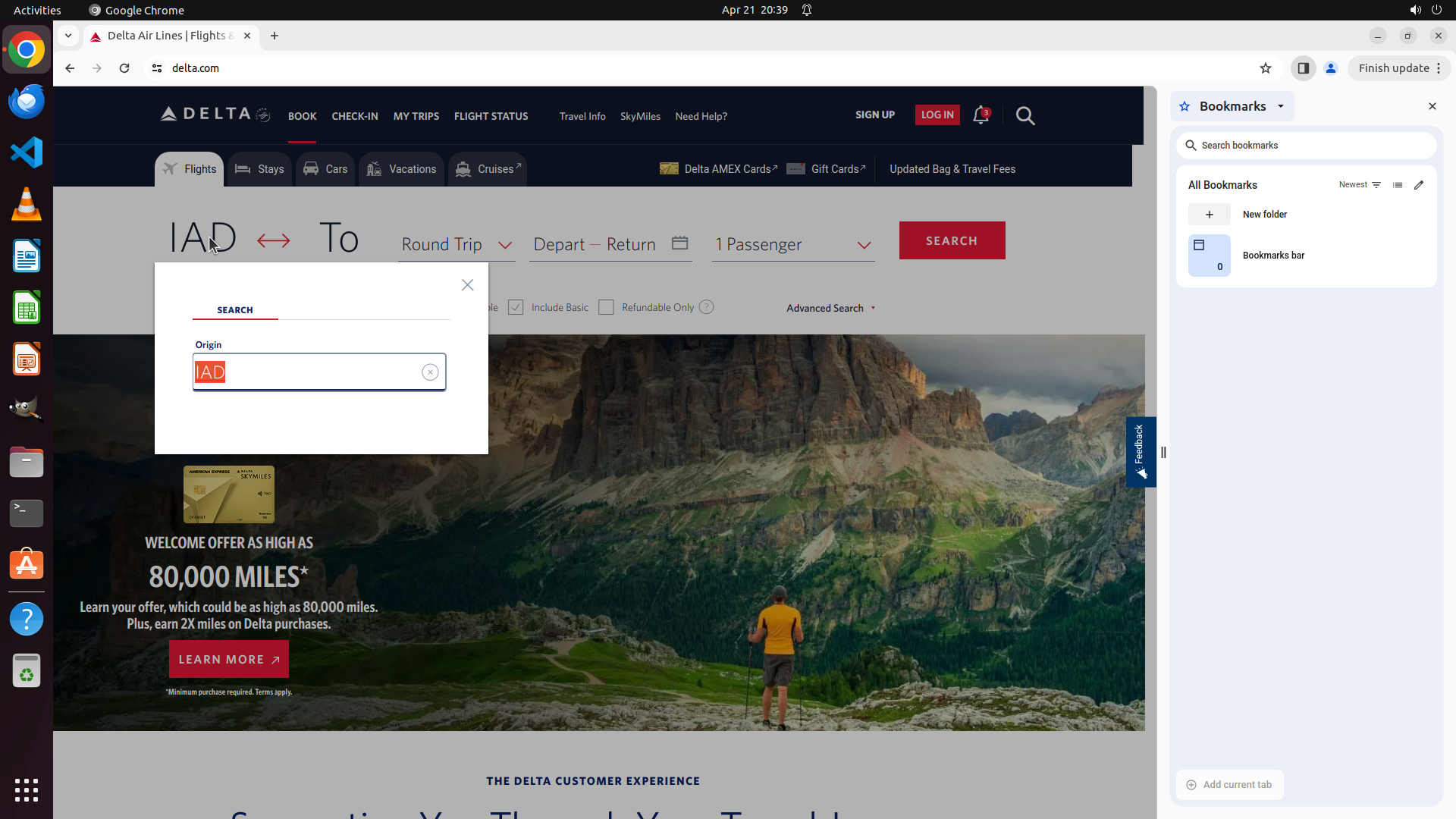Open the notifications bell icon
Image resolution: width=1456 pixels, height=819 pixels.
(981, 115)
